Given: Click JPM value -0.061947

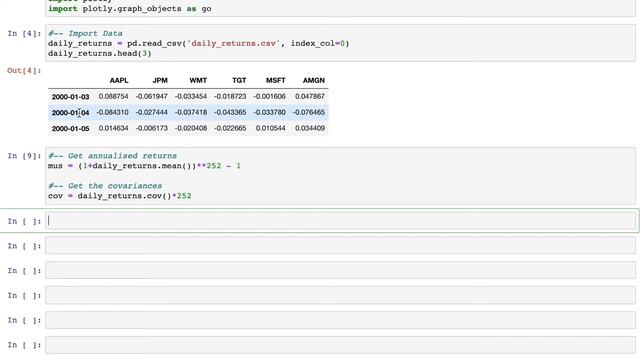Looking at the screenshot, I should pyautogui.click(x=151, y=96).
